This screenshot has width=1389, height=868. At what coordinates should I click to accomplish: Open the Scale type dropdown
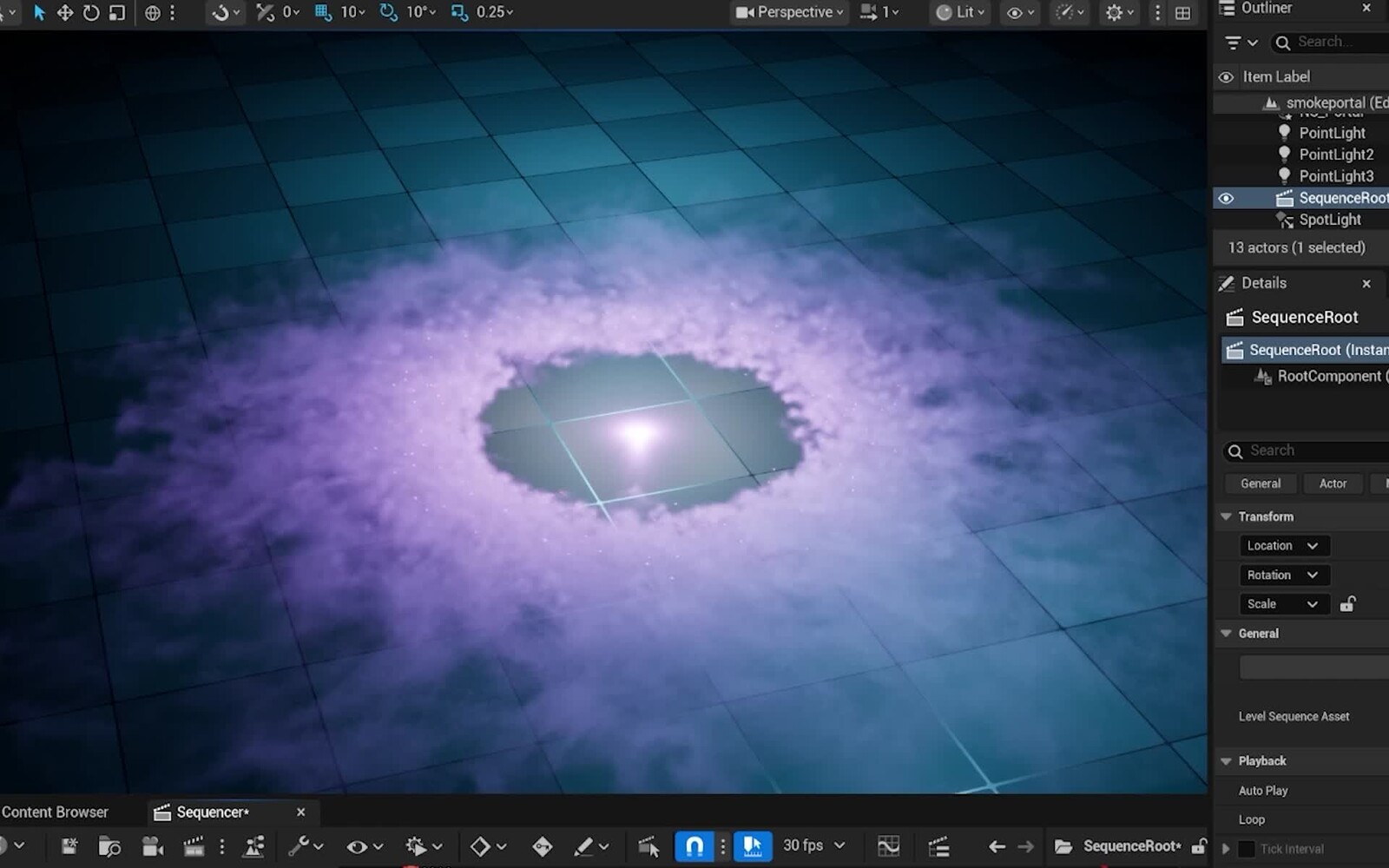pos(1284,604)
